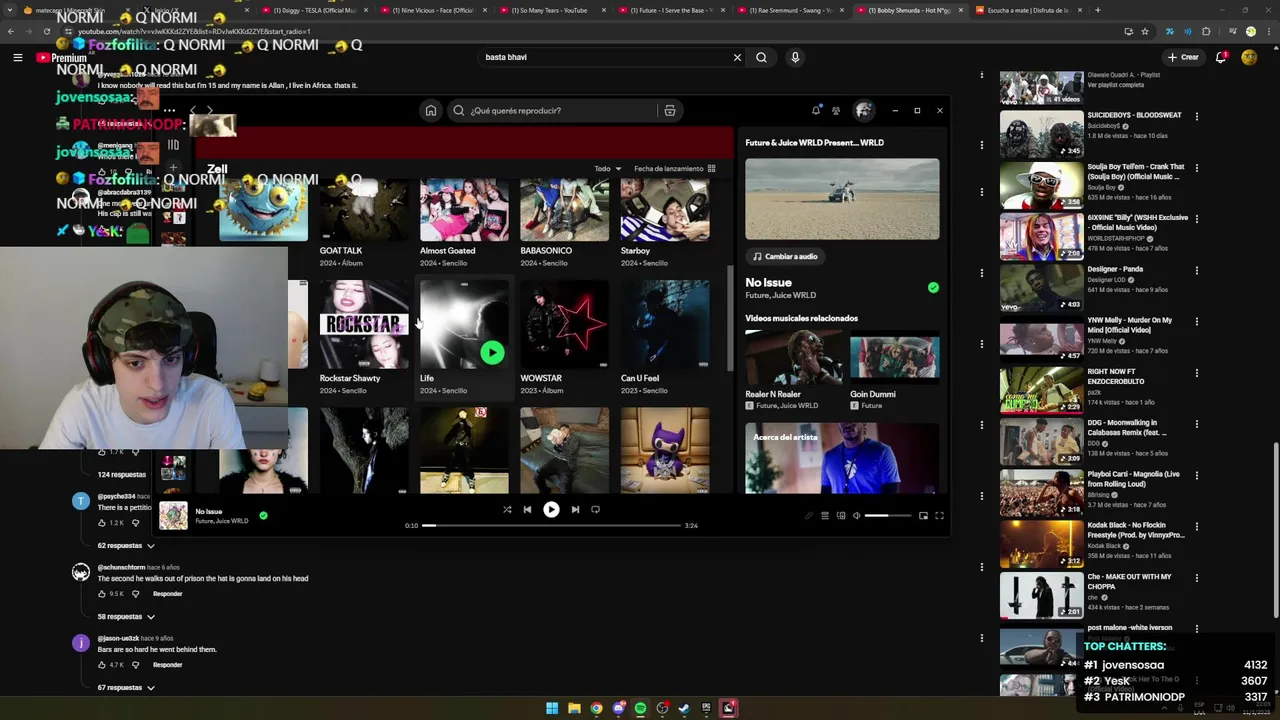This screenshot has width=1280, height=720.
Task: Open Spotify miniplayer icon
Action: [923, 516]
